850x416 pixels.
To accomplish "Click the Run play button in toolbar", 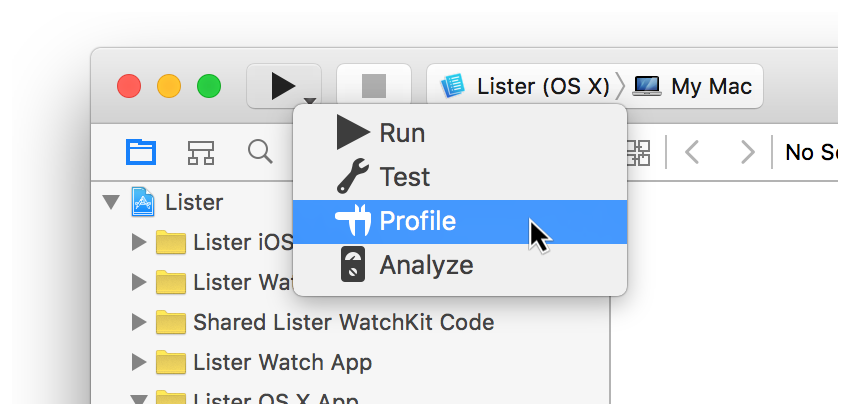I will [x=281, y=86].
